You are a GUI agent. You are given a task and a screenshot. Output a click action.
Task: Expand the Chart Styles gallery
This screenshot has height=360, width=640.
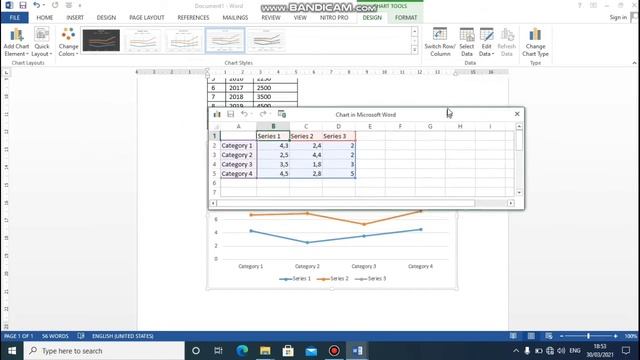coord(414,50)
